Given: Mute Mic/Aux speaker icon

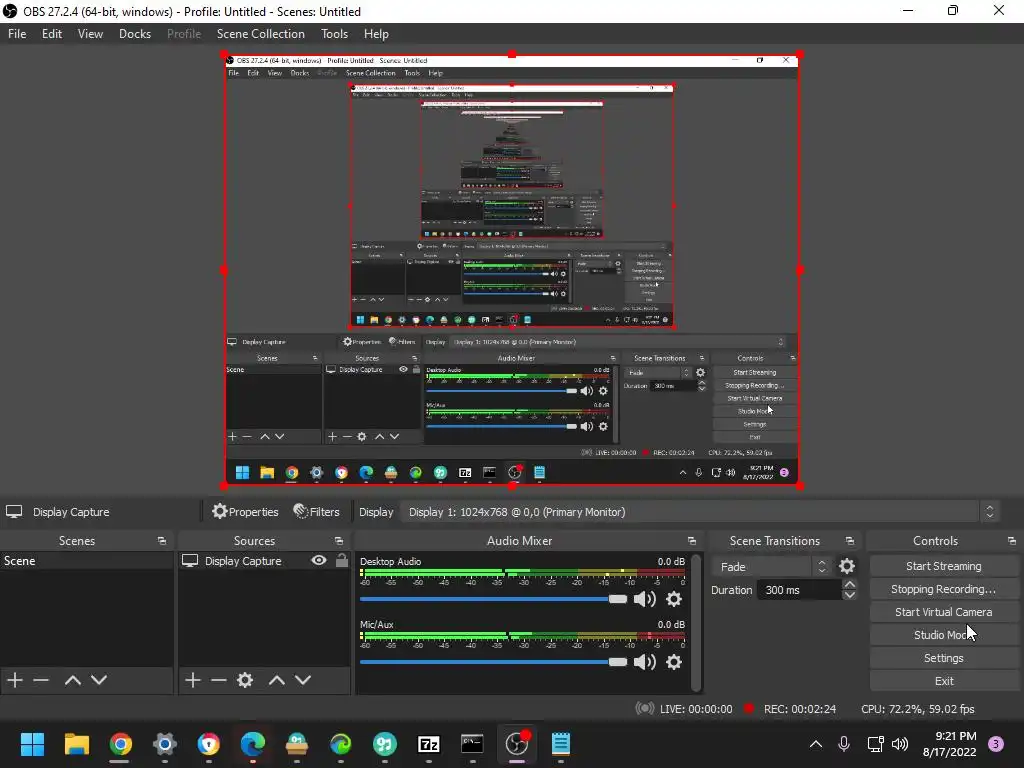Looking at the screenshot, I should pyautogui.click(x=645, y=662).
